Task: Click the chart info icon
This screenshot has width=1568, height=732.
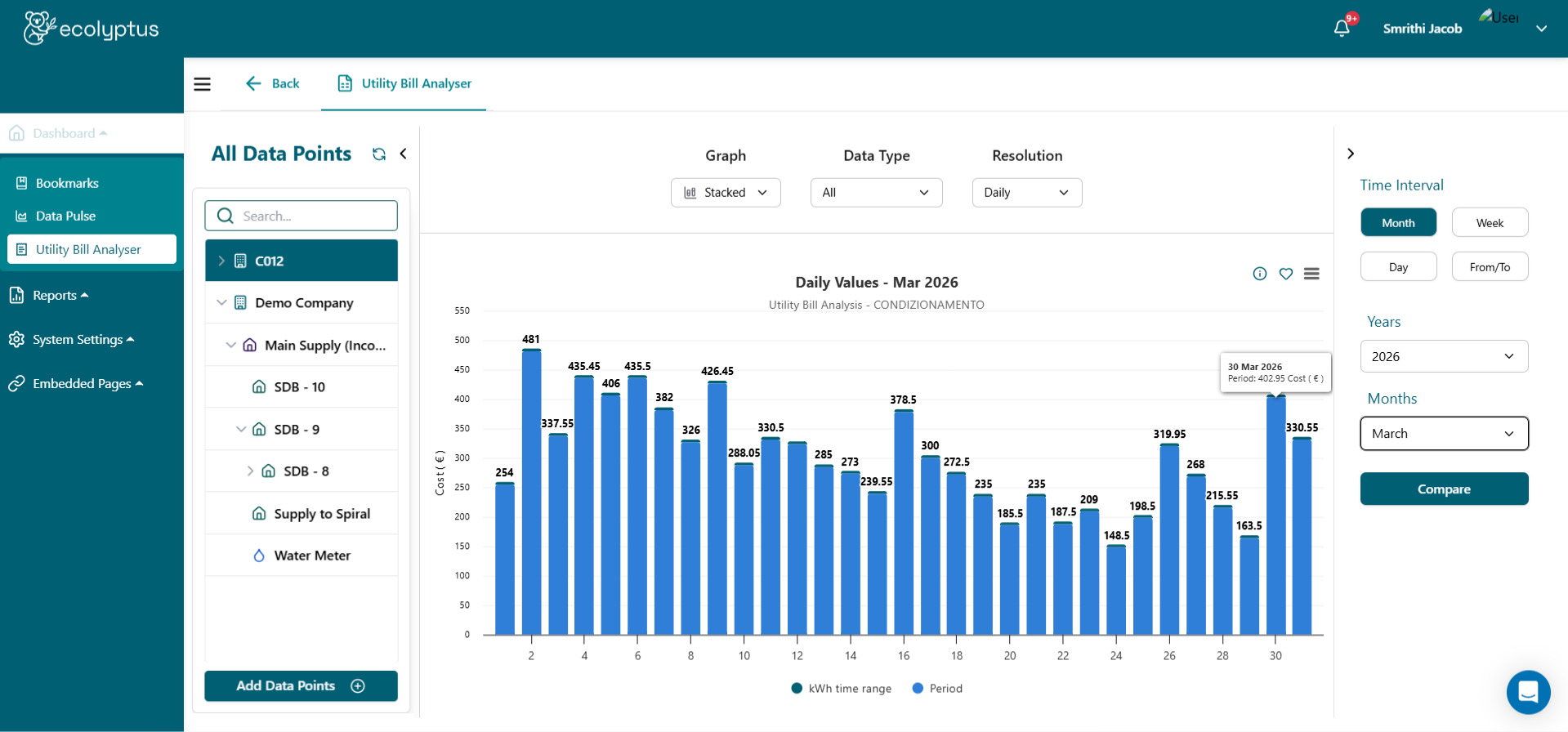Action: 1259,274
